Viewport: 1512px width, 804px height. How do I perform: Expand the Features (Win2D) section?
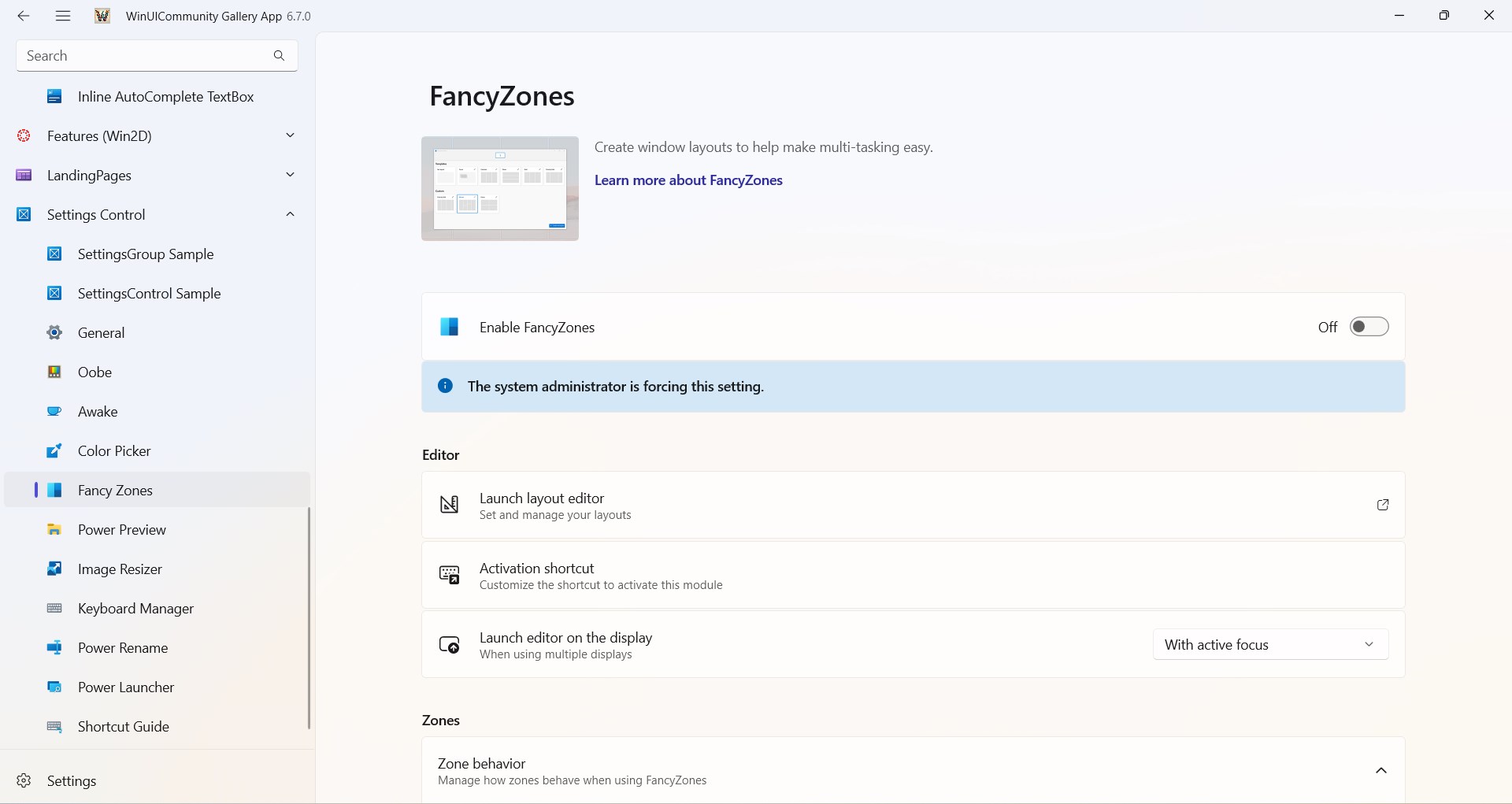290,135
